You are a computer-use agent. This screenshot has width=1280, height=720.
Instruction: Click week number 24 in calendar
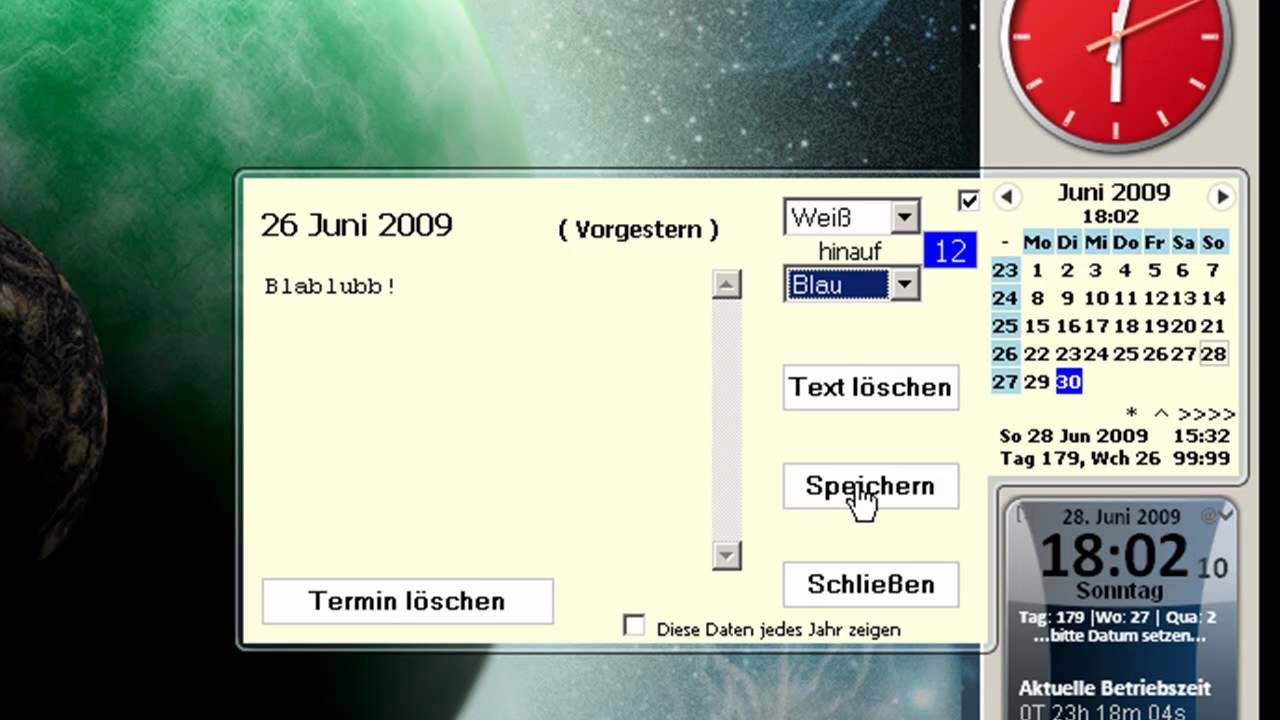click(1005, 298)
